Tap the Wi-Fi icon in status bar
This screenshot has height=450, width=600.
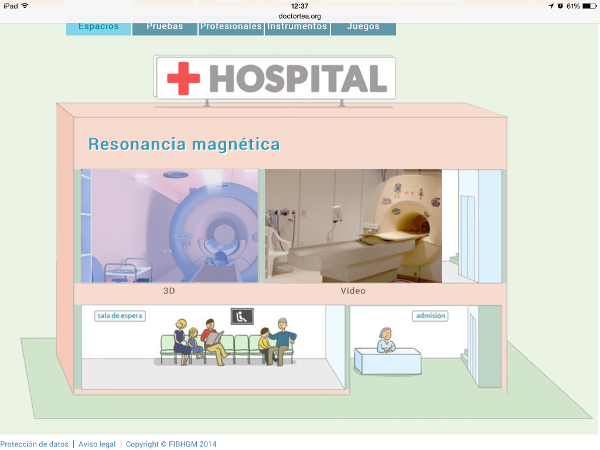pyautogui.click(x=25, y=5)
